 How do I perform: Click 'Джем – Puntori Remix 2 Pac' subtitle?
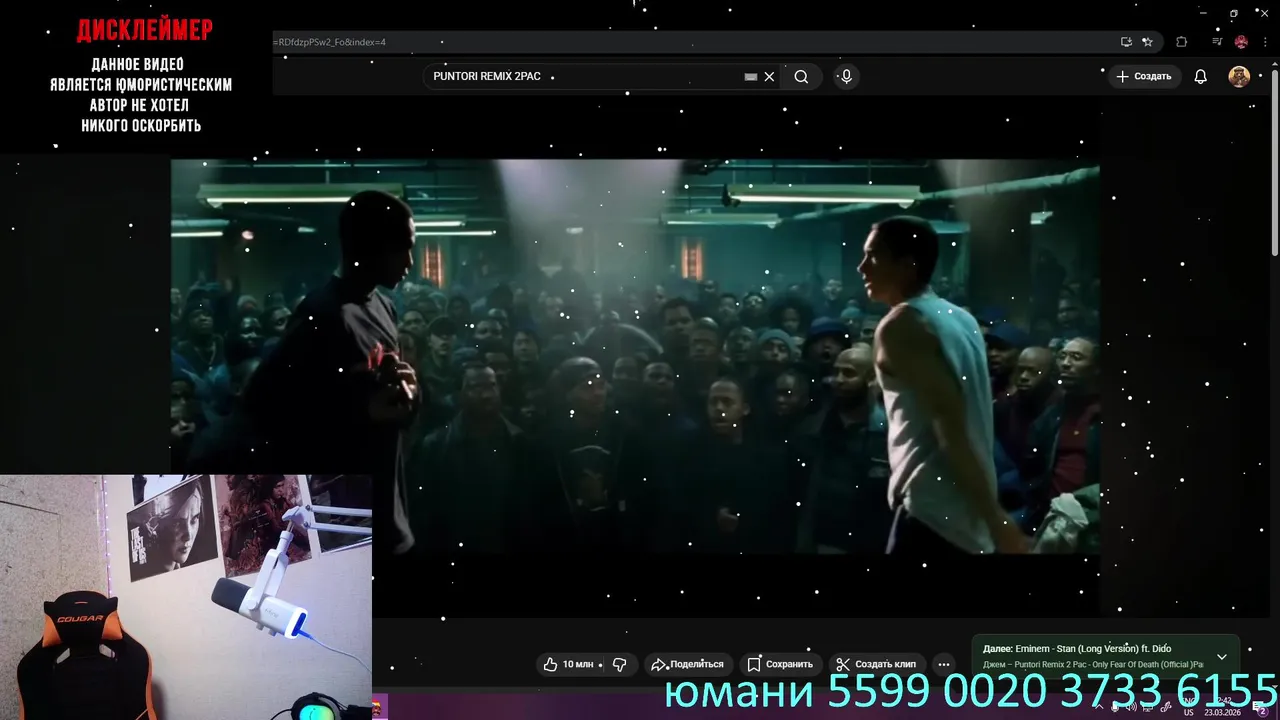(1093, 665)
